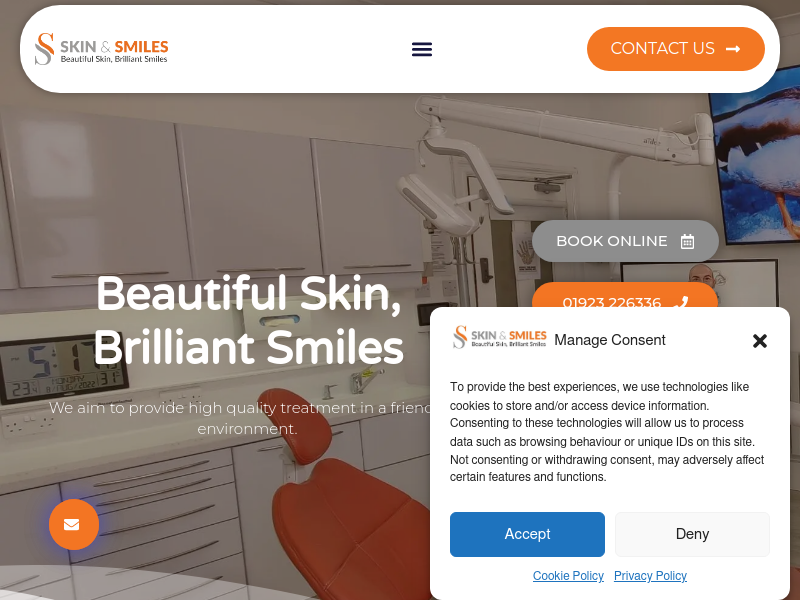Open the CONTACT US page
Image resolution: width=800 pixels, height=600 pixels.
676,48
